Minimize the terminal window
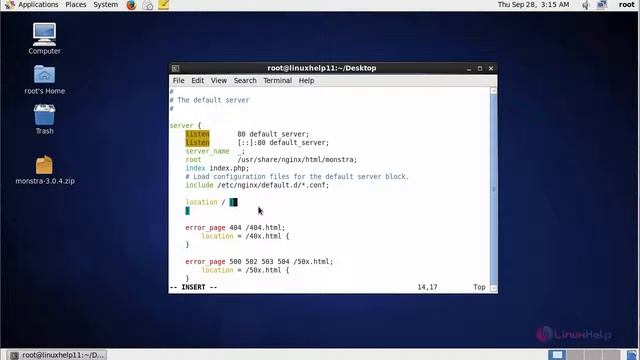Image resolution: width=640 pixels, height=360 pixels. pyautogui.click(x=469, y=69)
